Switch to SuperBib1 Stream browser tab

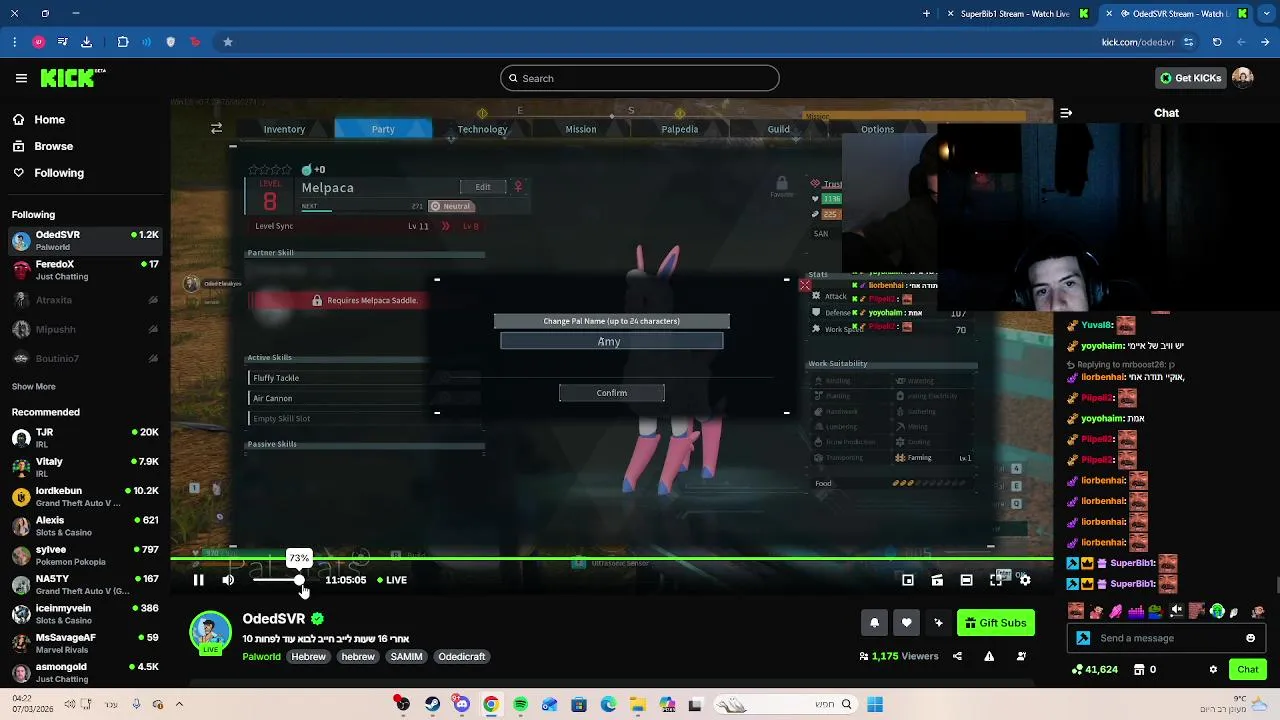click(1015, 13)
